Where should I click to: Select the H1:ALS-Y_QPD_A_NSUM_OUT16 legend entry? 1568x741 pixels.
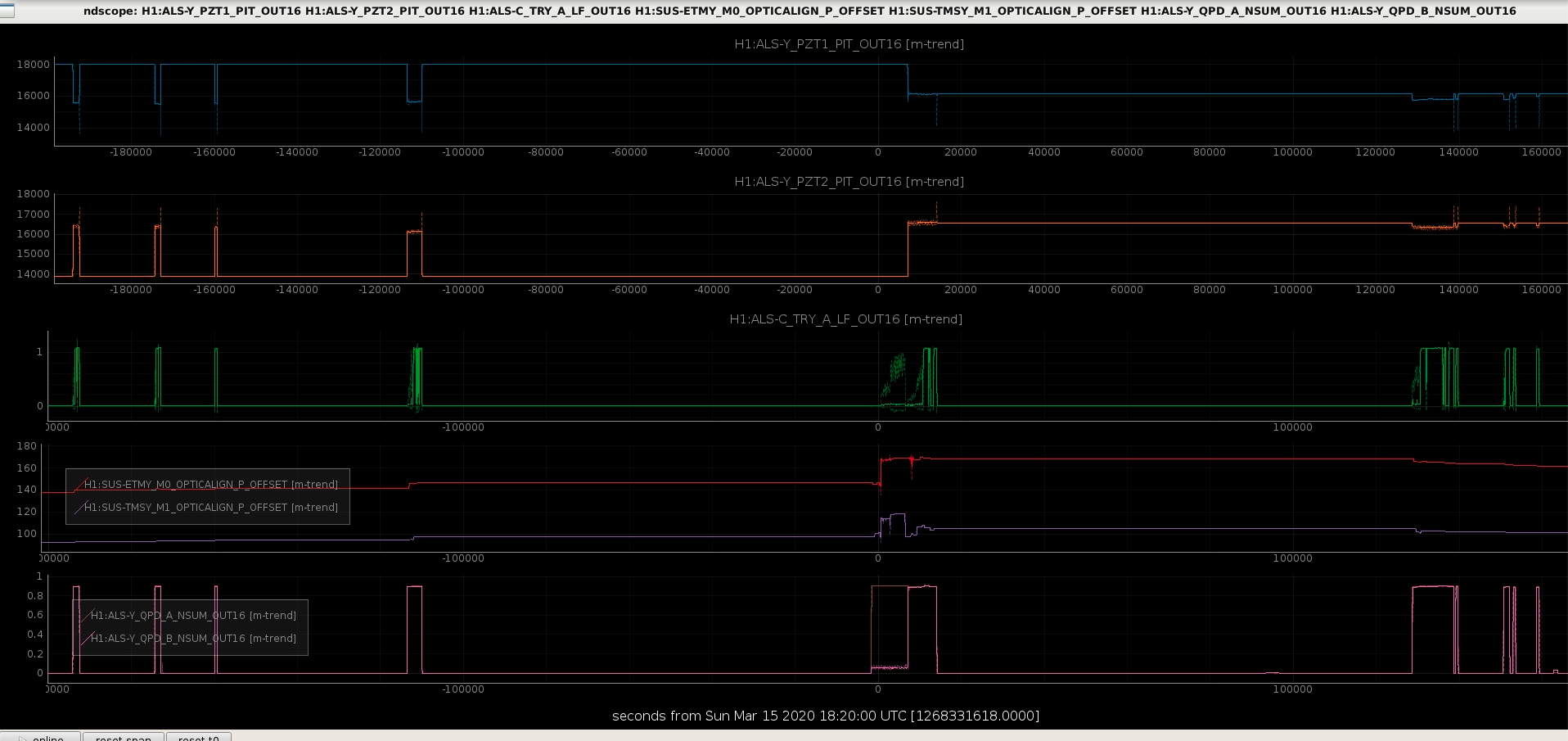click(193, 616)
